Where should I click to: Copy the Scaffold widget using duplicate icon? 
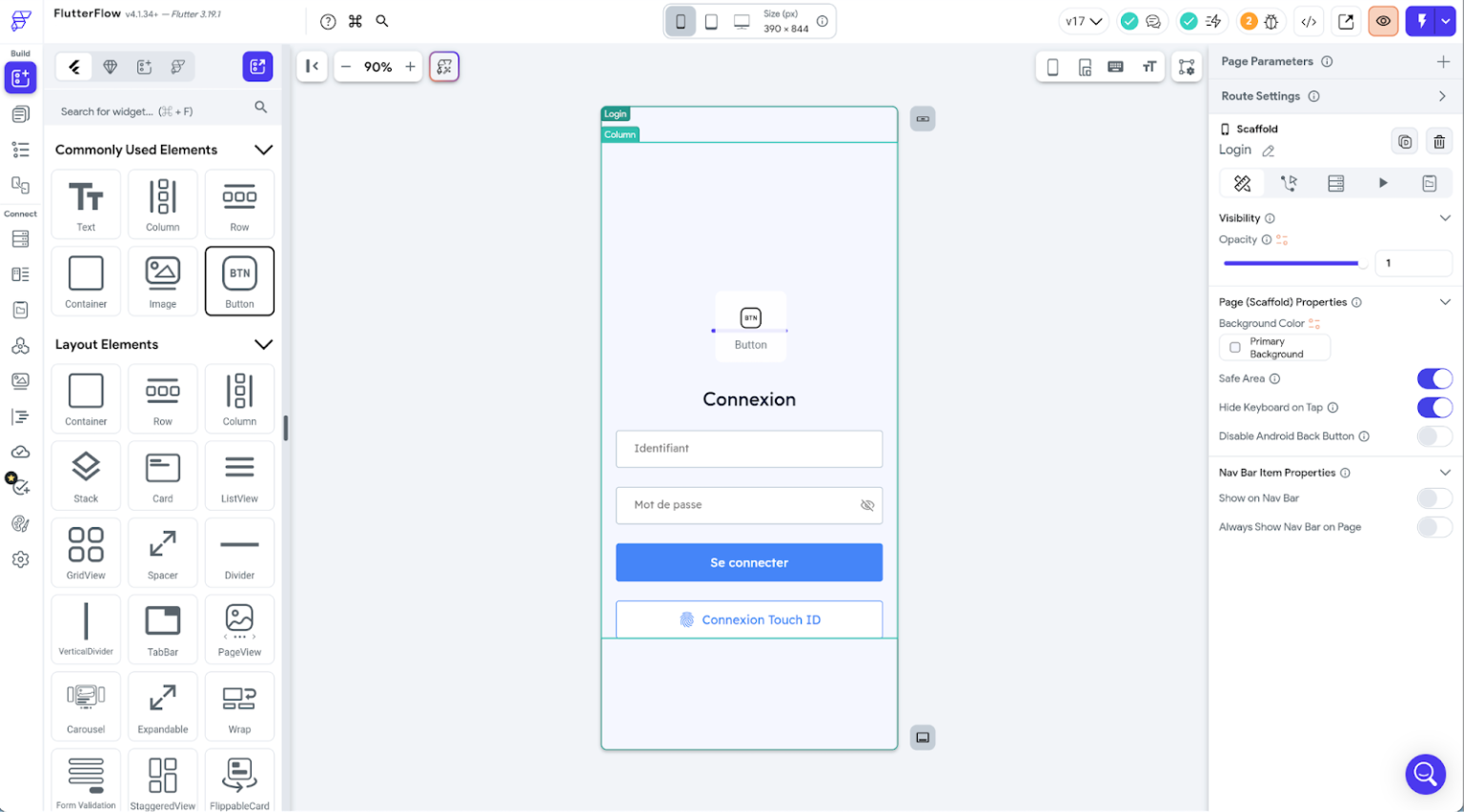(1404, 141)
